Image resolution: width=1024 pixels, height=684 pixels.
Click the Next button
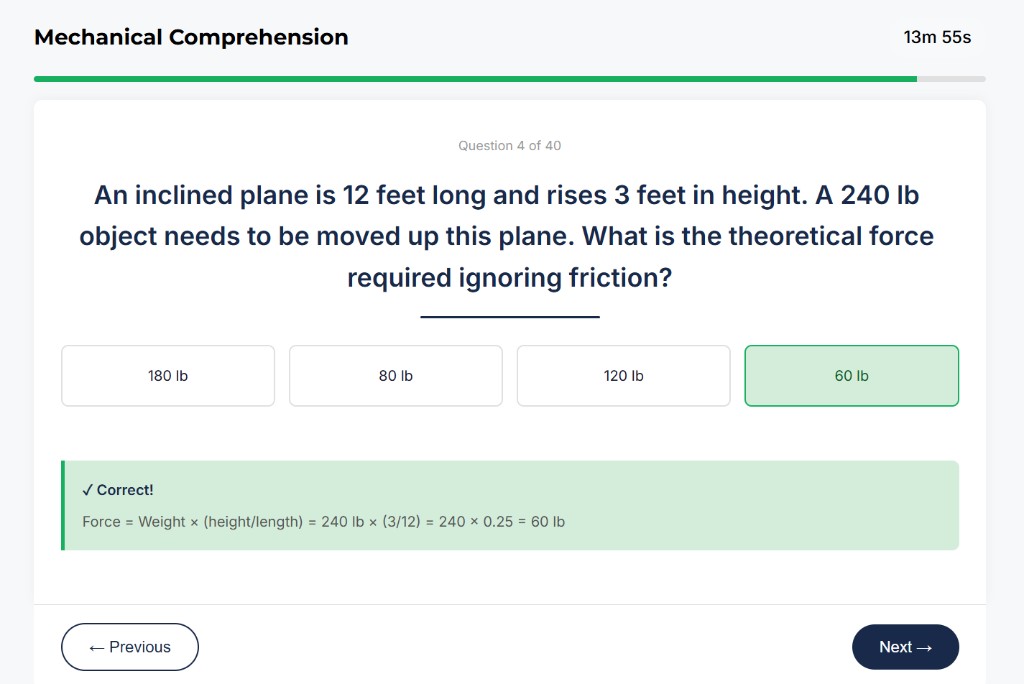(x=905, y=647)
